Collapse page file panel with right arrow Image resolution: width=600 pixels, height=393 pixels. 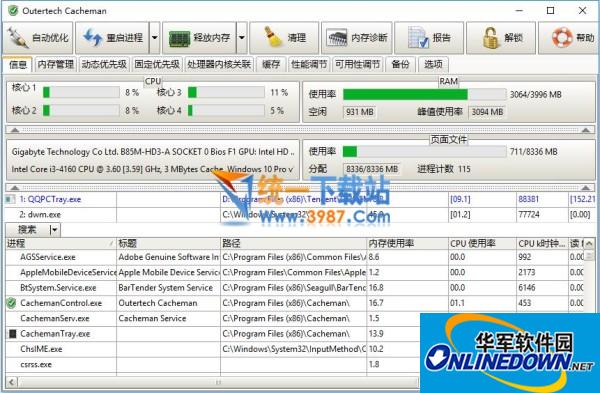tap(585, 188)
